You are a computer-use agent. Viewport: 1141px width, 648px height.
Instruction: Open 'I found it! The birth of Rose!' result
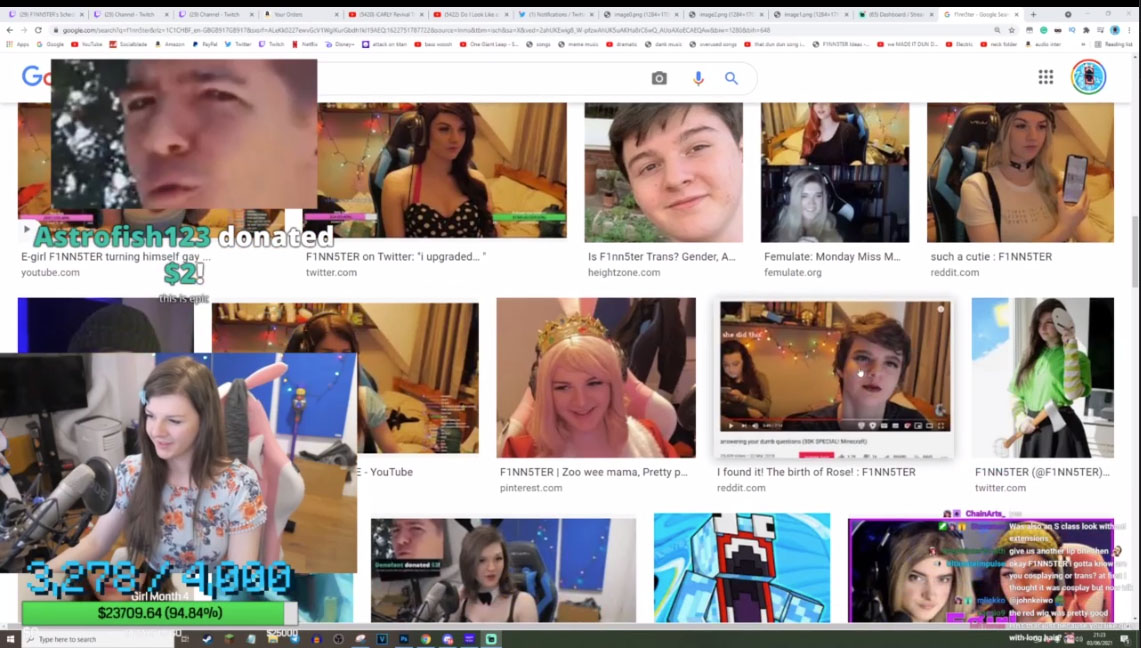click(816, 472)
